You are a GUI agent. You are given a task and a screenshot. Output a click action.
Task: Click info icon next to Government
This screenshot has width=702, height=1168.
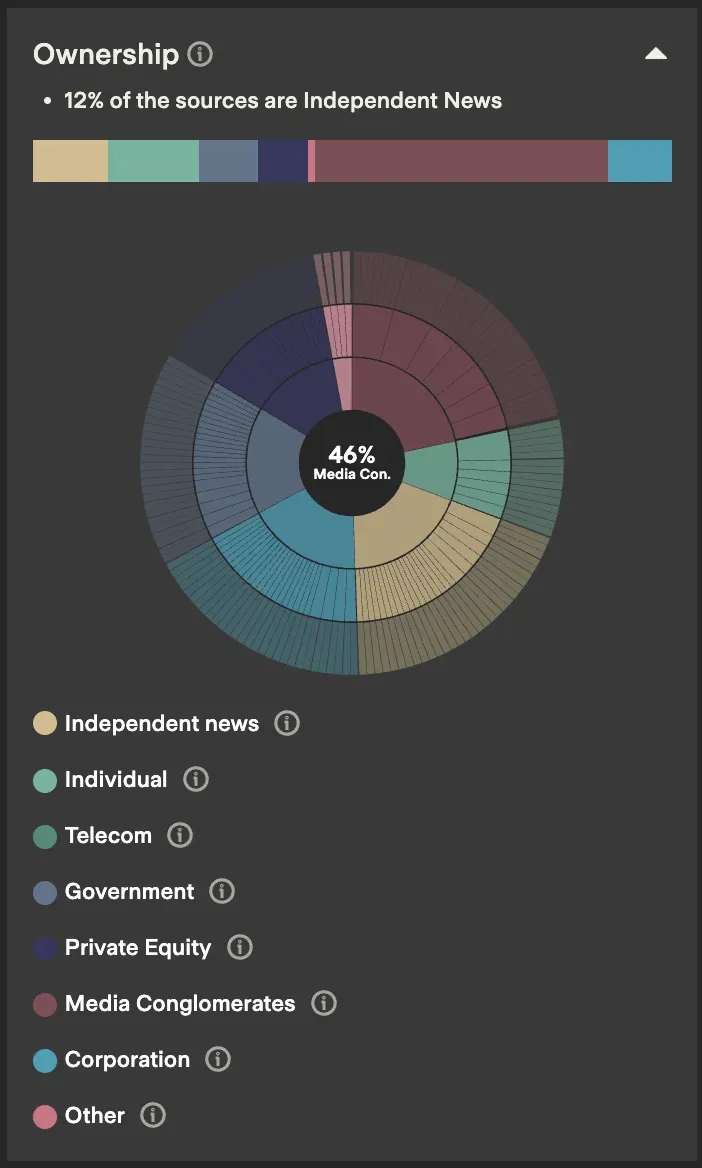coord(222,891)
